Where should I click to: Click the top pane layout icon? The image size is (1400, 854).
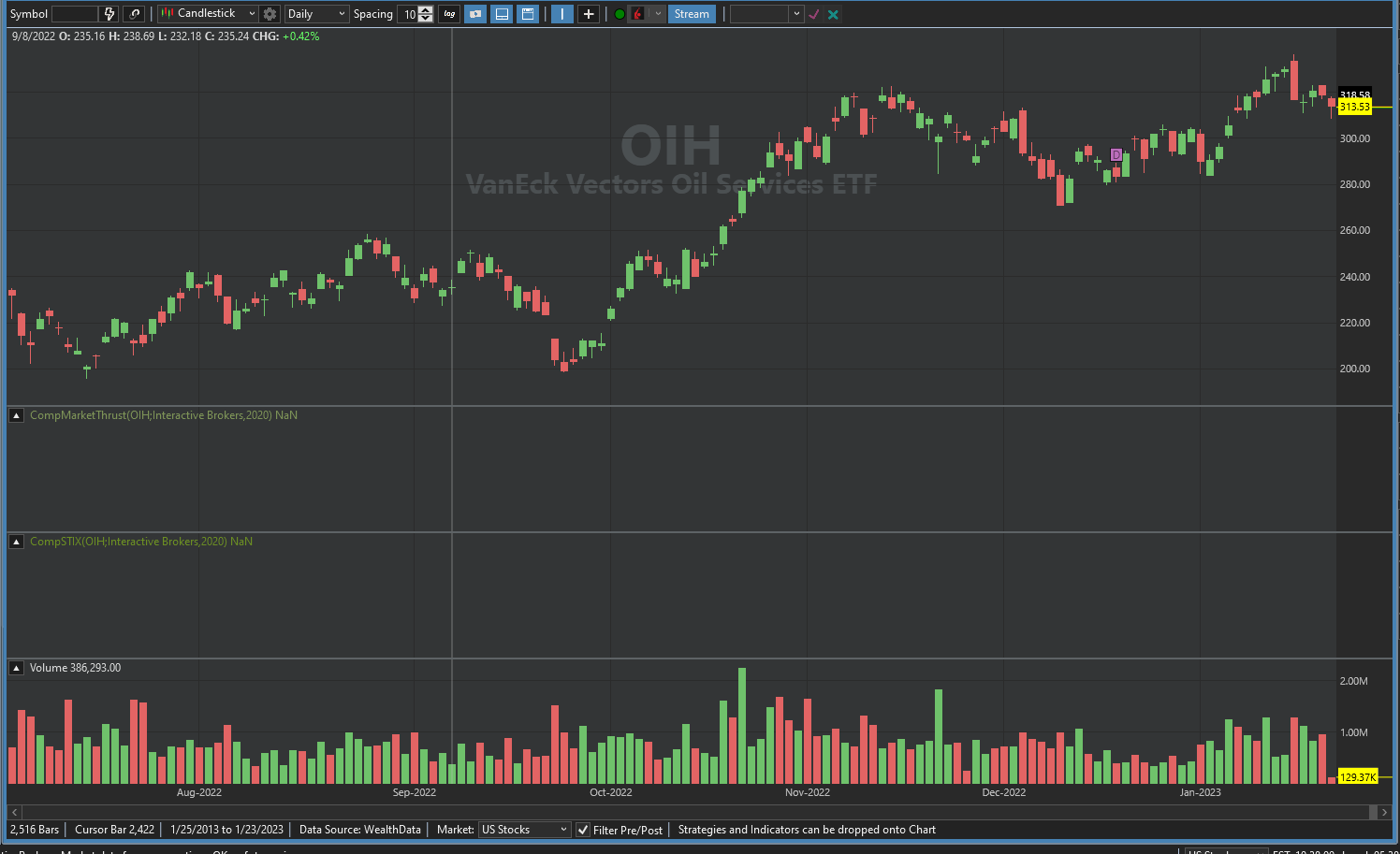528,14
